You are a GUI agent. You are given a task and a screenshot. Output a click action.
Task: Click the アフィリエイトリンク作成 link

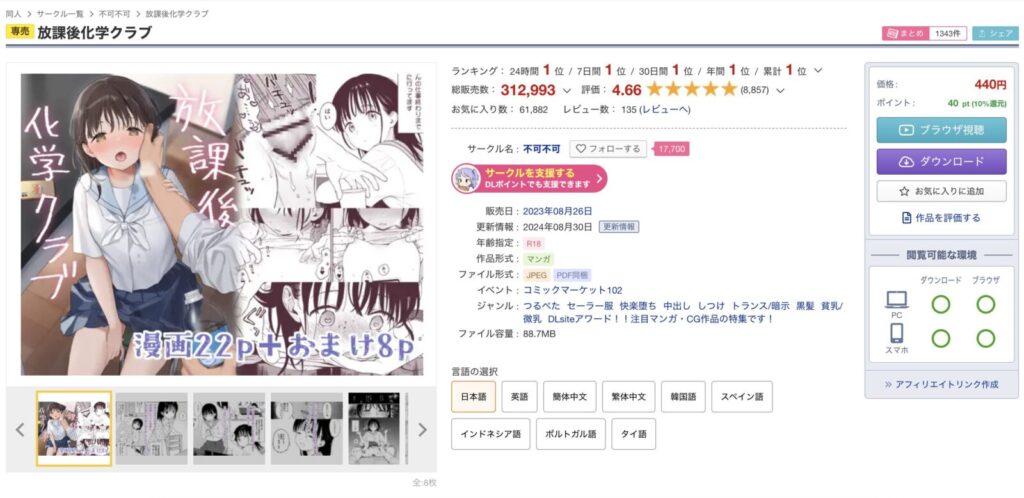[941, 384]
